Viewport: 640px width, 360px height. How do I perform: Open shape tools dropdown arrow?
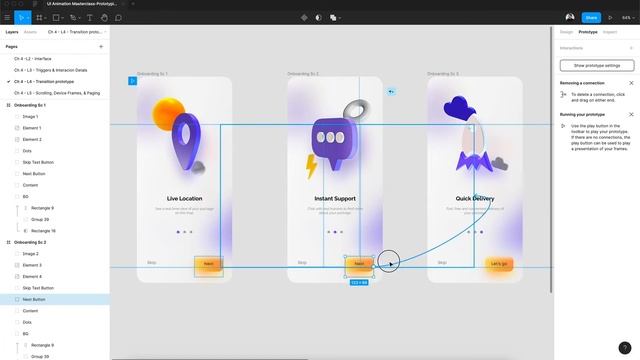point(62,18)
